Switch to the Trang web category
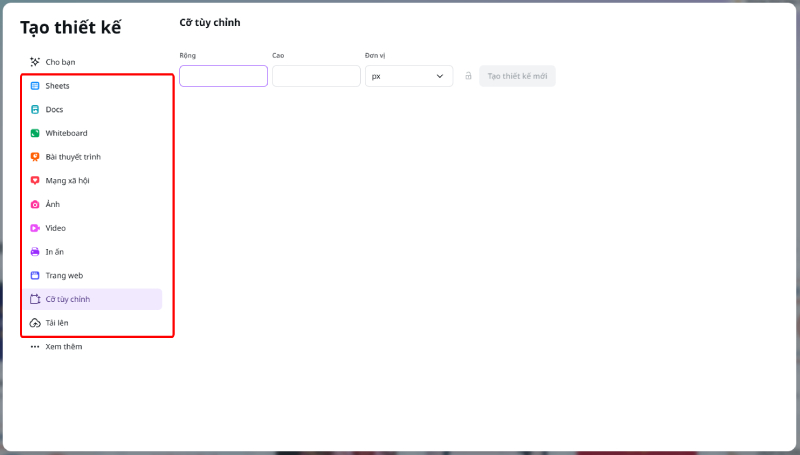Image resolution: width=800 pixels, height=455 pixels. click(x=64, y=275)
